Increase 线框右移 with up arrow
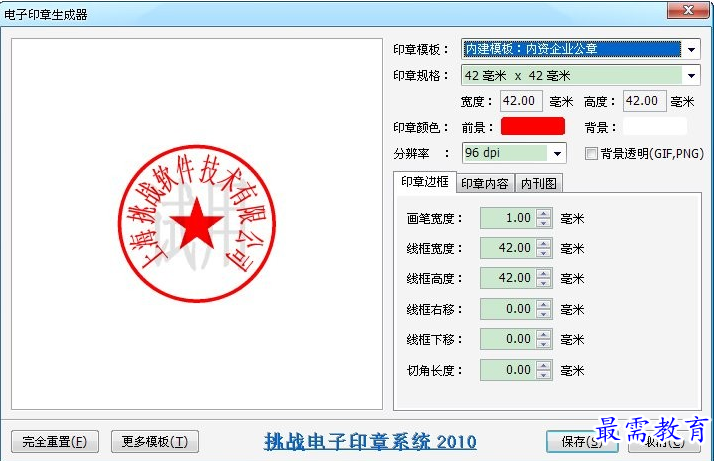The height and width of the screenshot is (461, 717). [543, 305]
